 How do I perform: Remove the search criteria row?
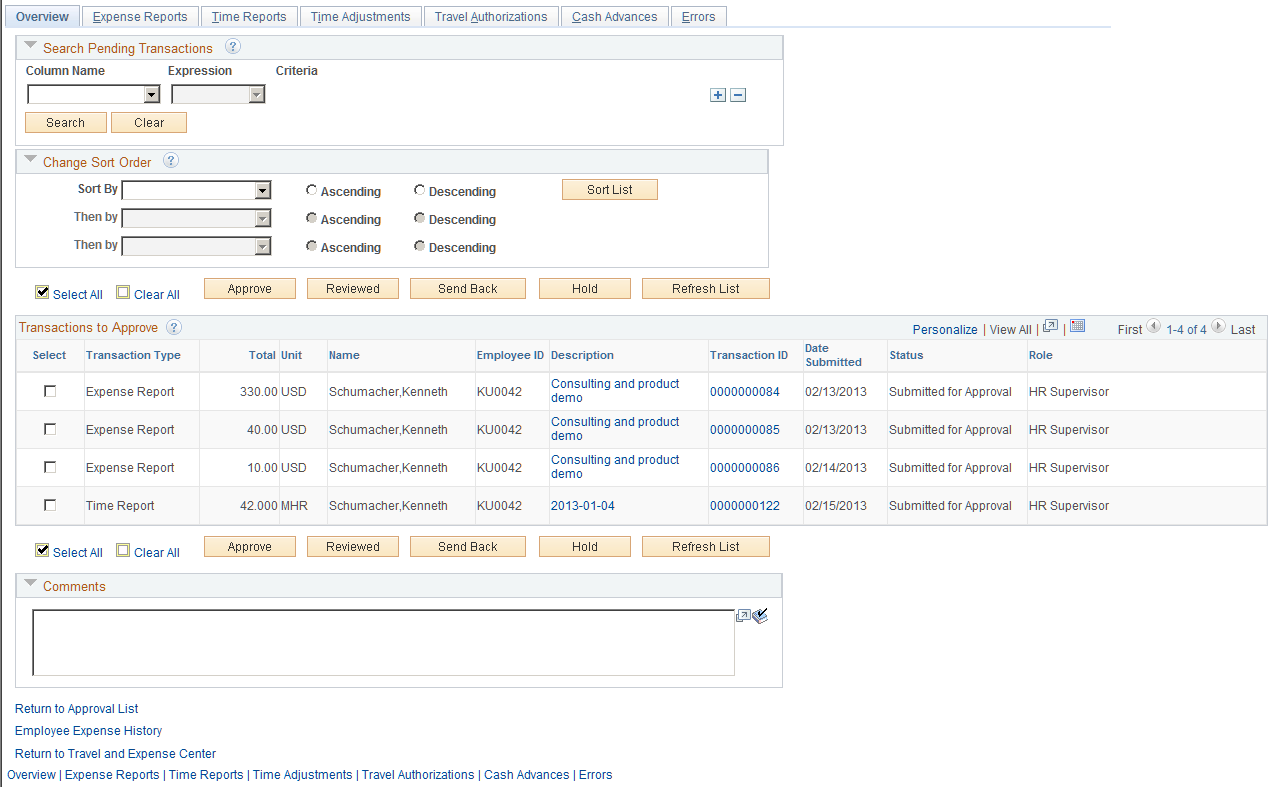tap(738, 95)
